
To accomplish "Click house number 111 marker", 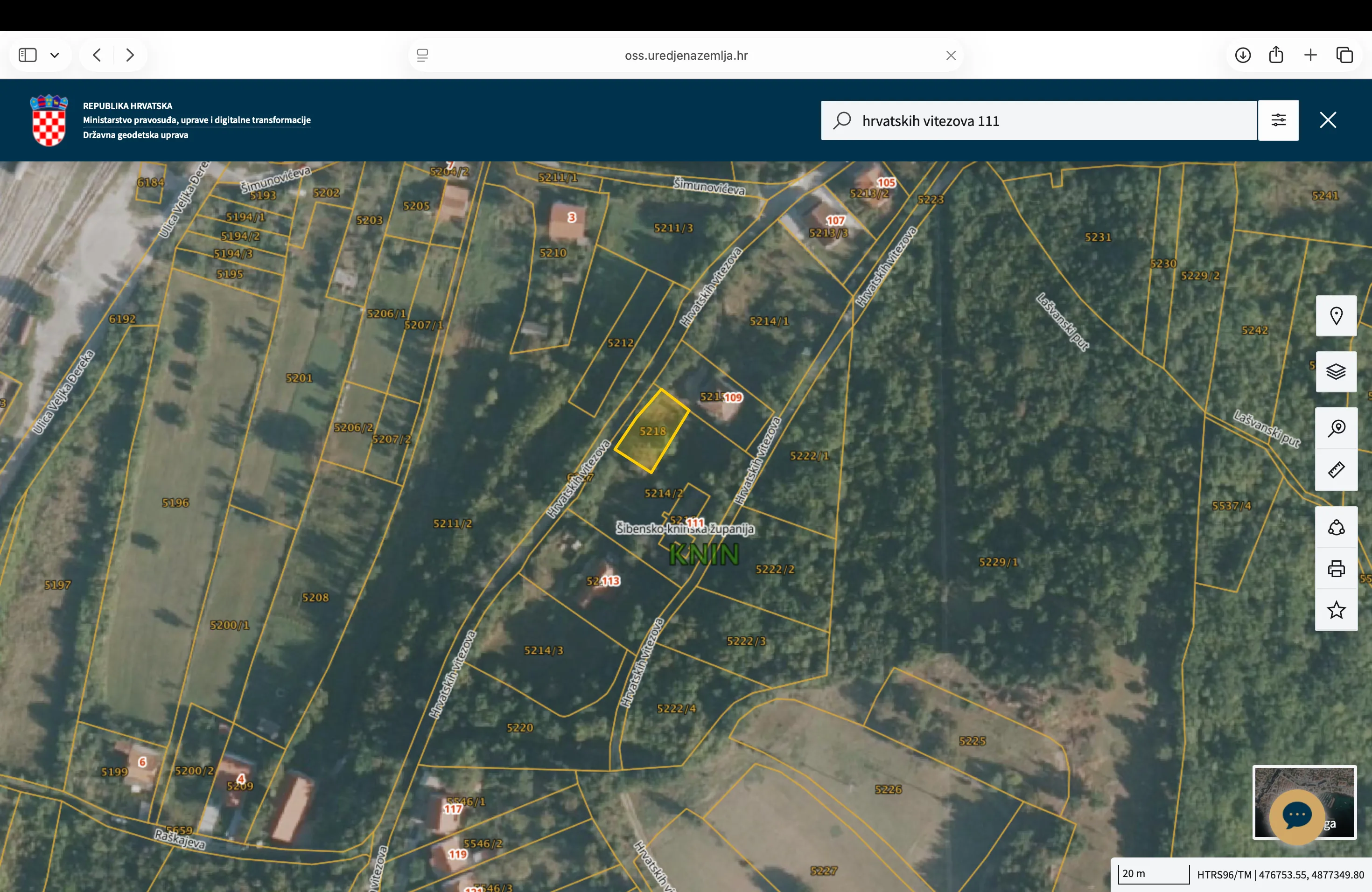I will tap(695, 523).
